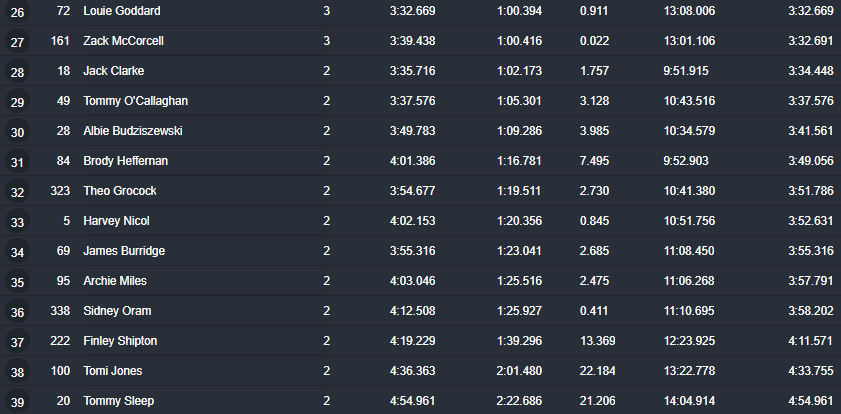The height and width of the screenshot is (414, 841).
Task: Click Tomi Jones lap time 4:36.363
Action: click(412, 371)
